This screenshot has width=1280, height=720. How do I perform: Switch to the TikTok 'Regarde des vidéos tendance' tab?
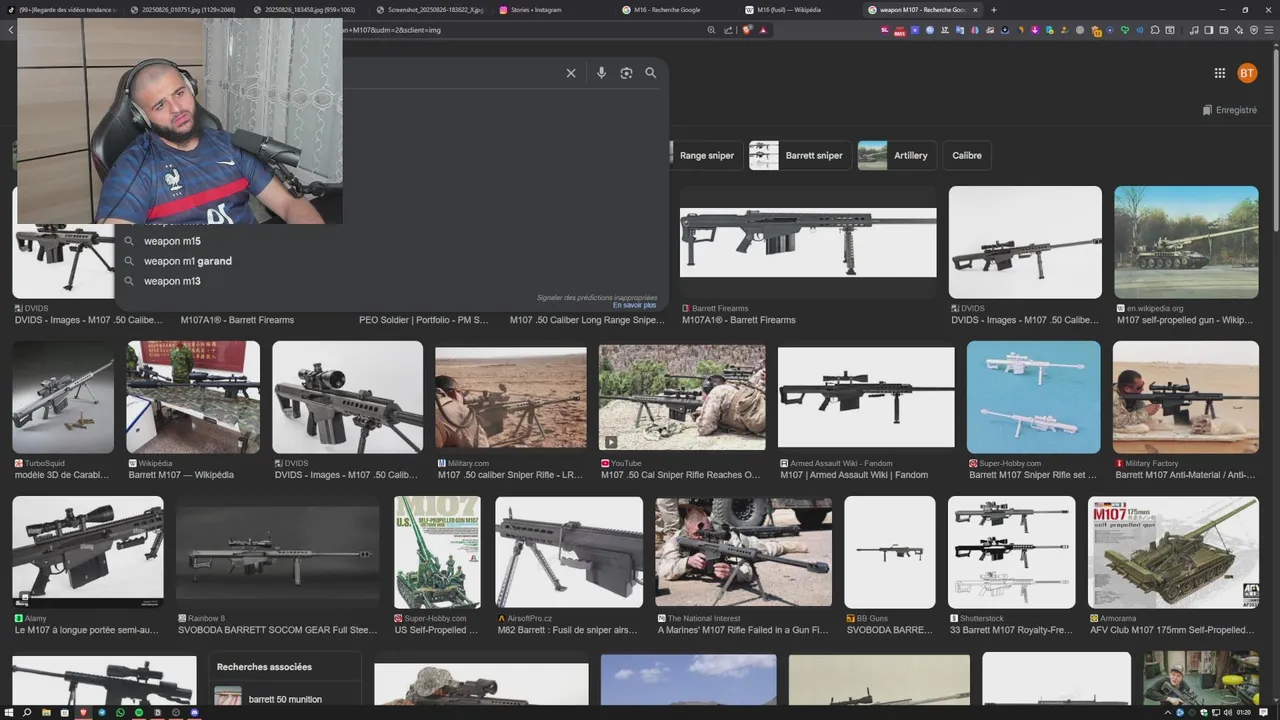tap(62, 10)
